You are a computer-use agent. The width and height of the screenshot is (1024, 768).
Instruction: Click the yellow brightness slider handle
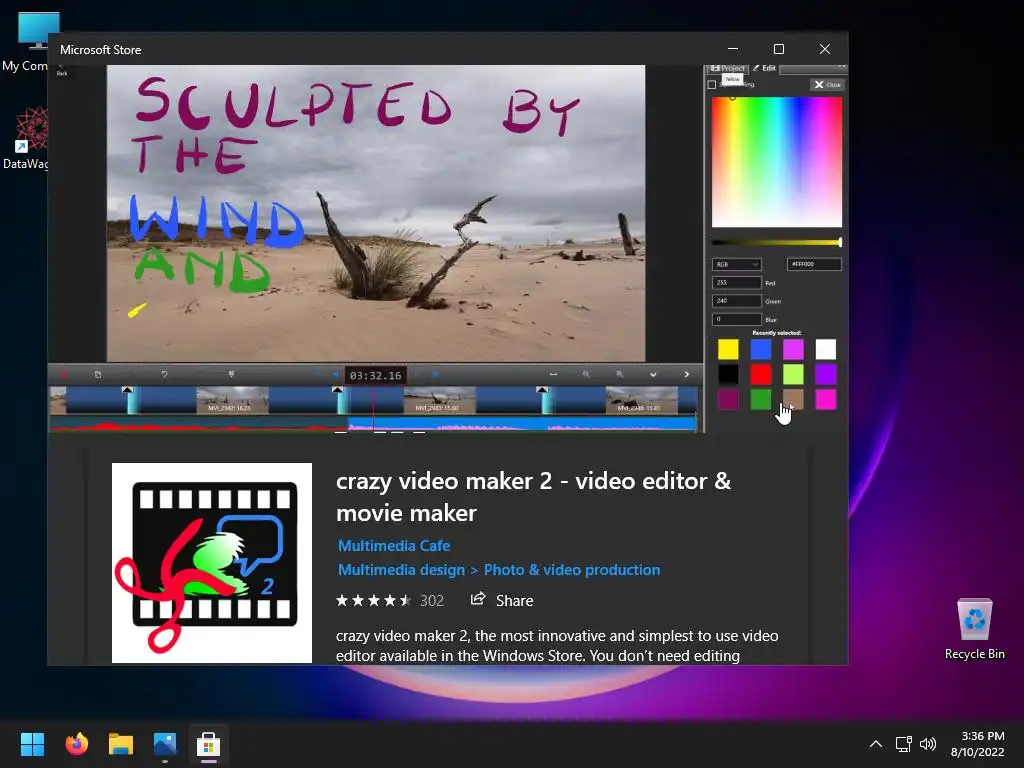pos(840,242)
